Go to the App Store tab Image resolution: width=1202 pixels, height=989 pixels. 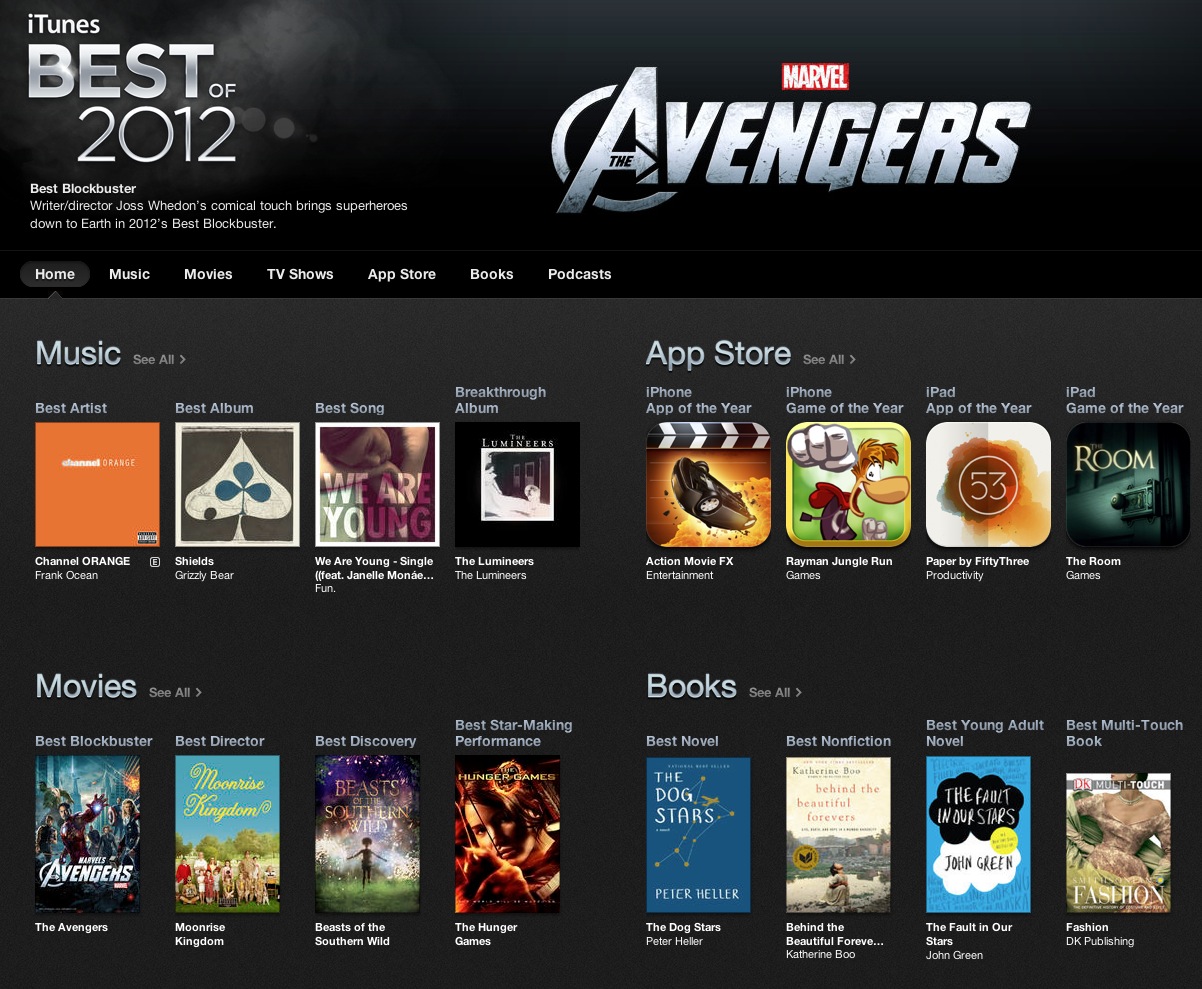coord(402,274)
